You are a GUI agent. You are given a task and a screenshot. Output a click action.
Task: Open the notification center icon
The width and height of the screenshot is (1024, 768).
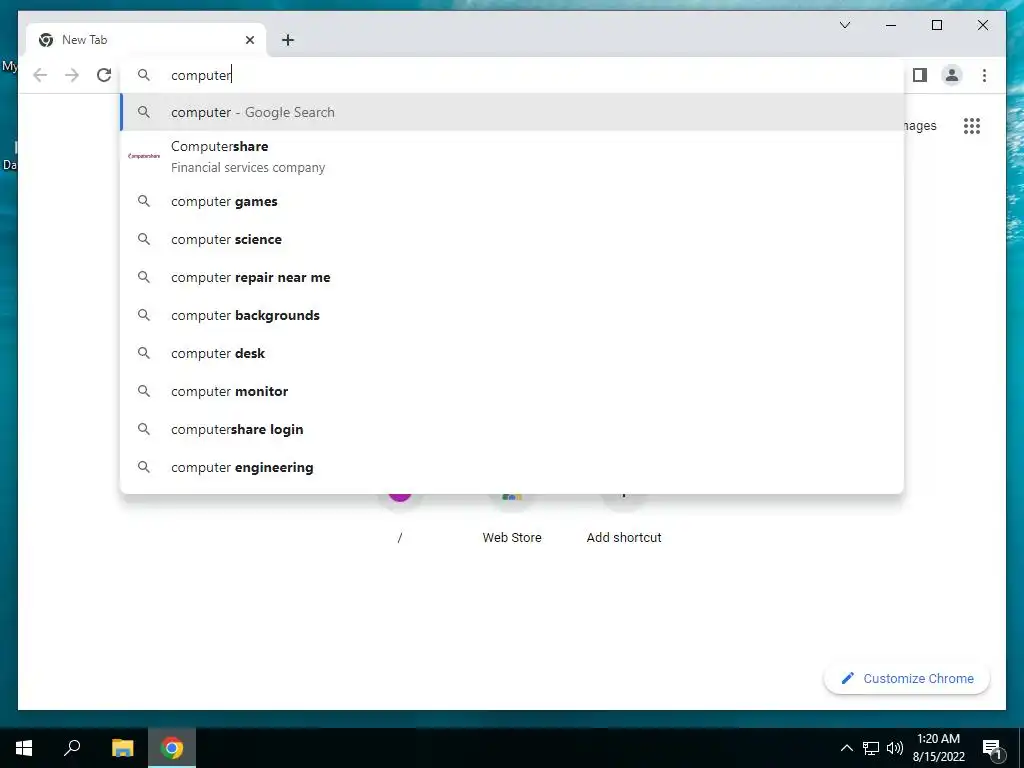(992, 748)
